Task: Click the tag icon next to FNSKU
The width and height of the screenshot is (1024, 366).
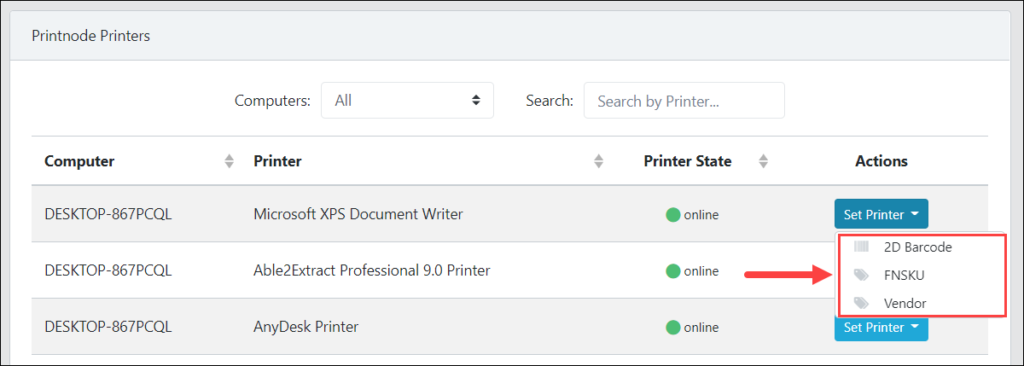Action: (x=862, y=275)
